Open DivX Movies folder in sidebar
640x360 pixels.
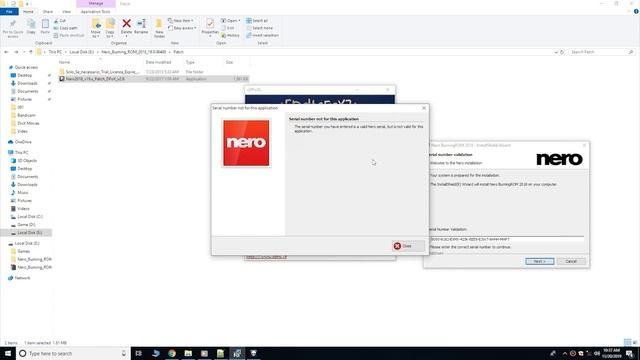coord(28,123)
